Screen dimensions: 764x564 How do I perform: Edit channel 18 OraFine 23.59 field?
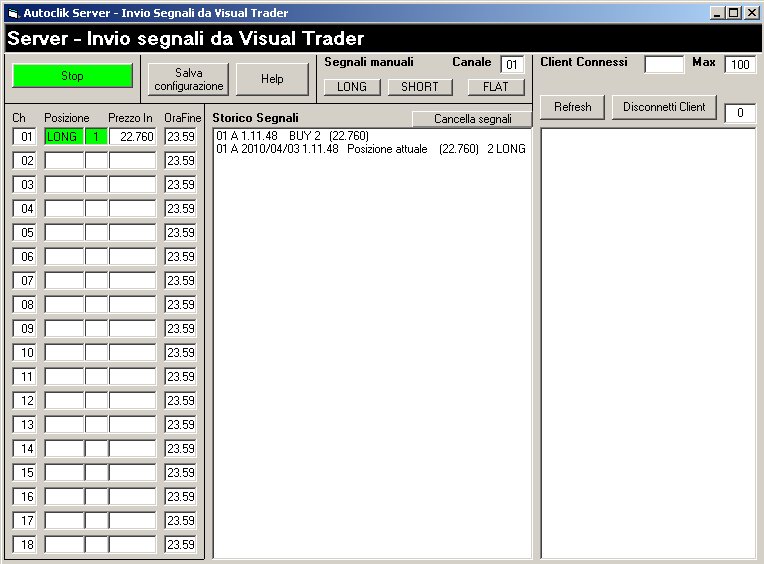coord(180,545)
